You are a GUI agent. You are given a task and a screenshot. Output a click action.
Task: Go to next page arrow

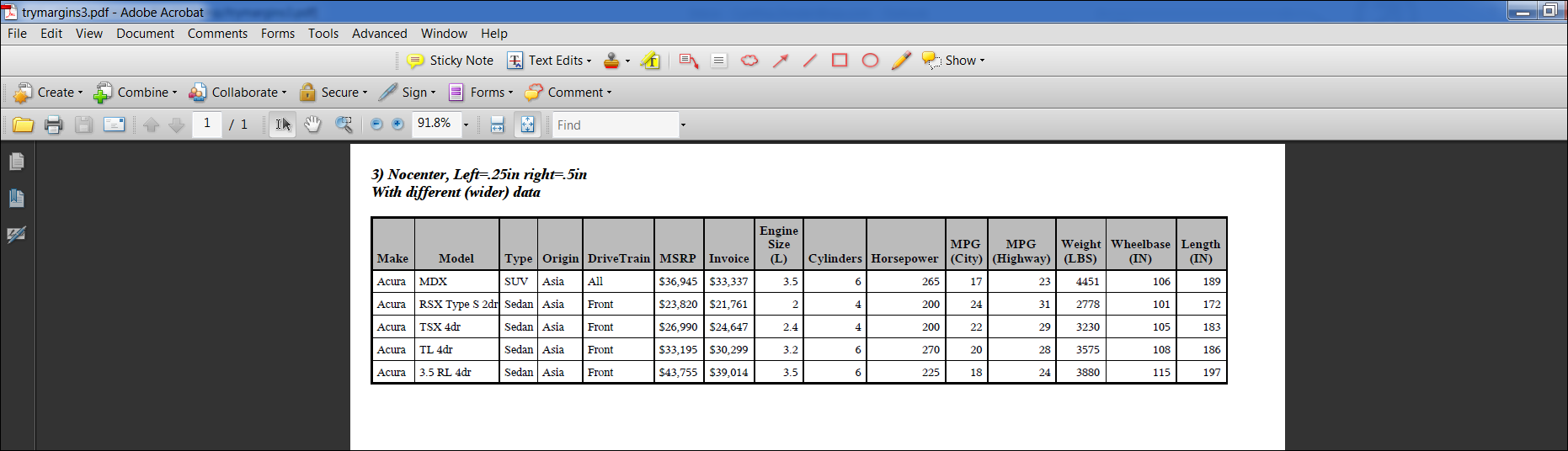tap(176, 125)
